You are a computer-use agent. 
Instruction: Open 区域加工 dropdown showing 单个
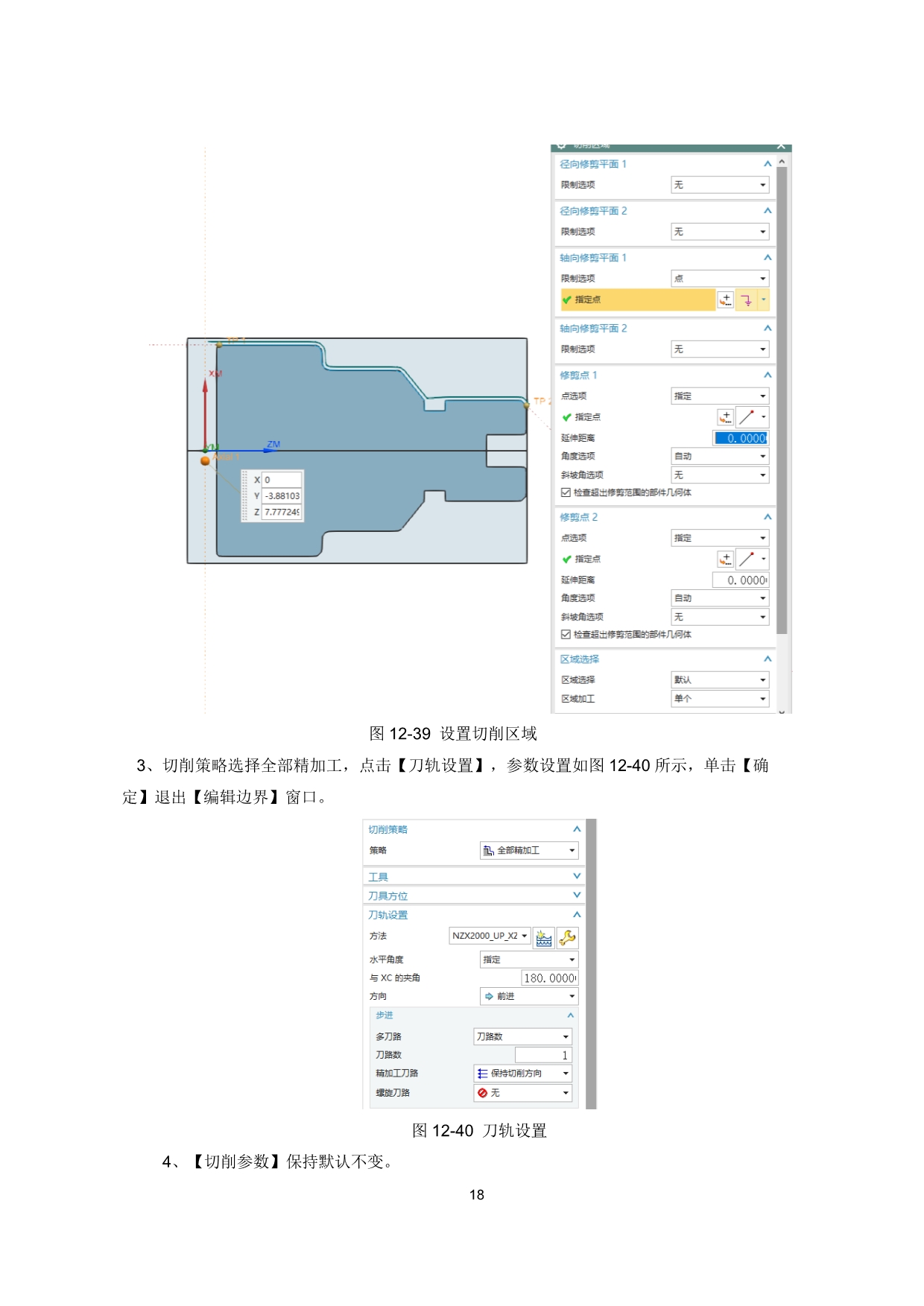point(720,699)
